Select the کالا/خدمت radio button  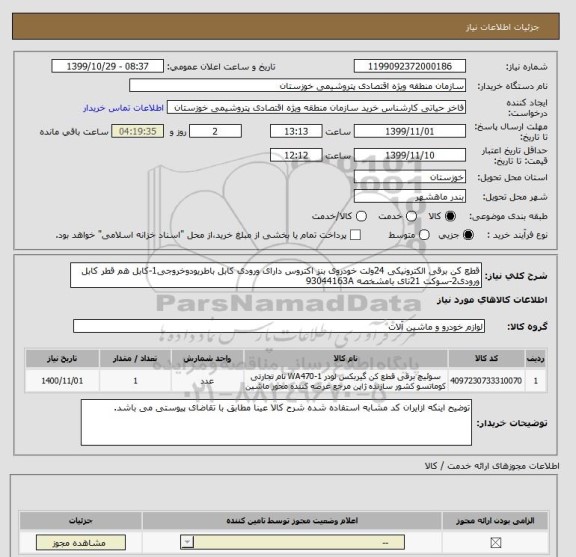pos(361,216)
